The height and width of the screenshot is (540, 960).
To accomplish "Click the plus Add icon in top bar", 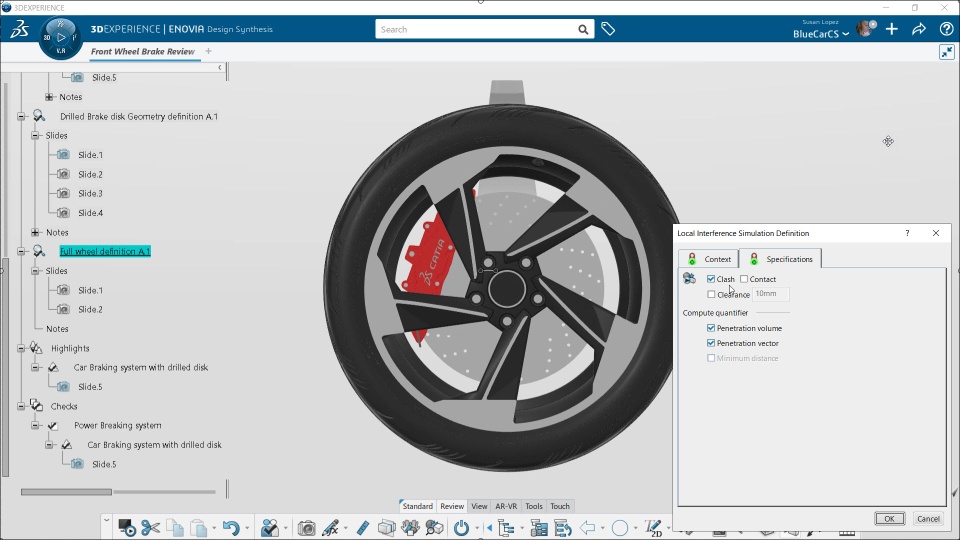I will point(892,29).
